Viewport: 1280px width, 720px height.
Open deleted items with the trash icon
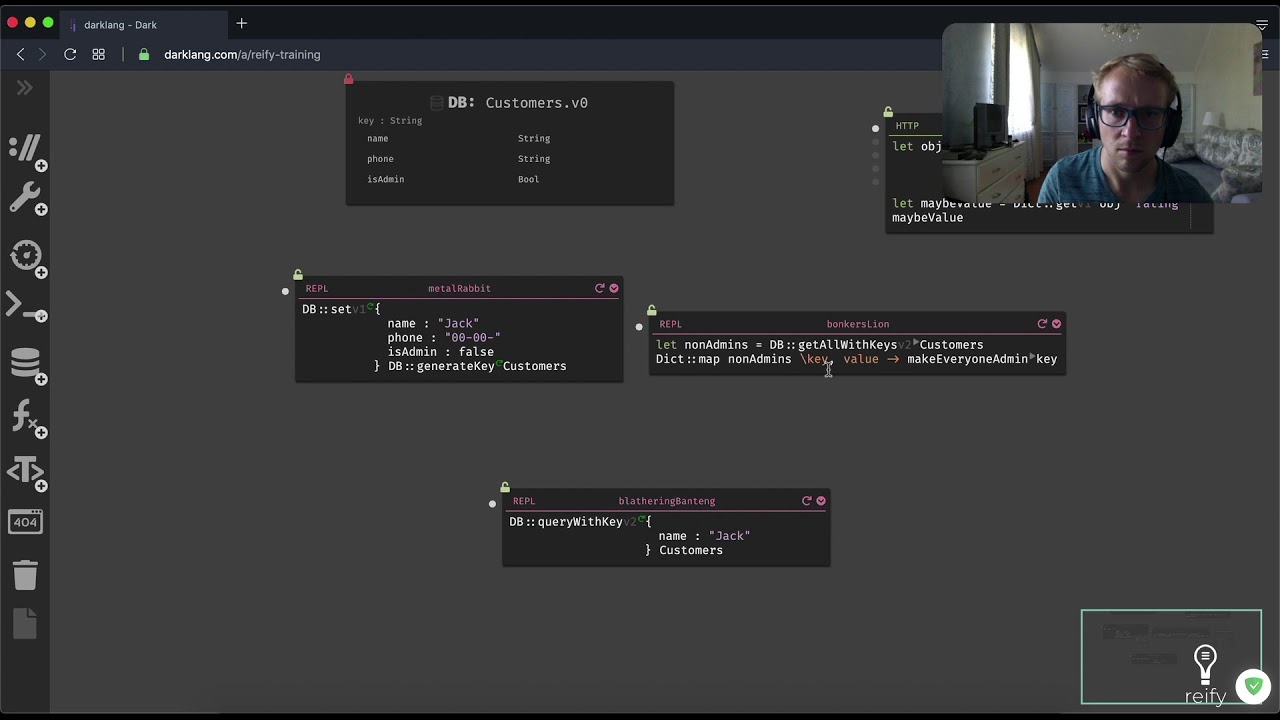[x=25, y=575]
